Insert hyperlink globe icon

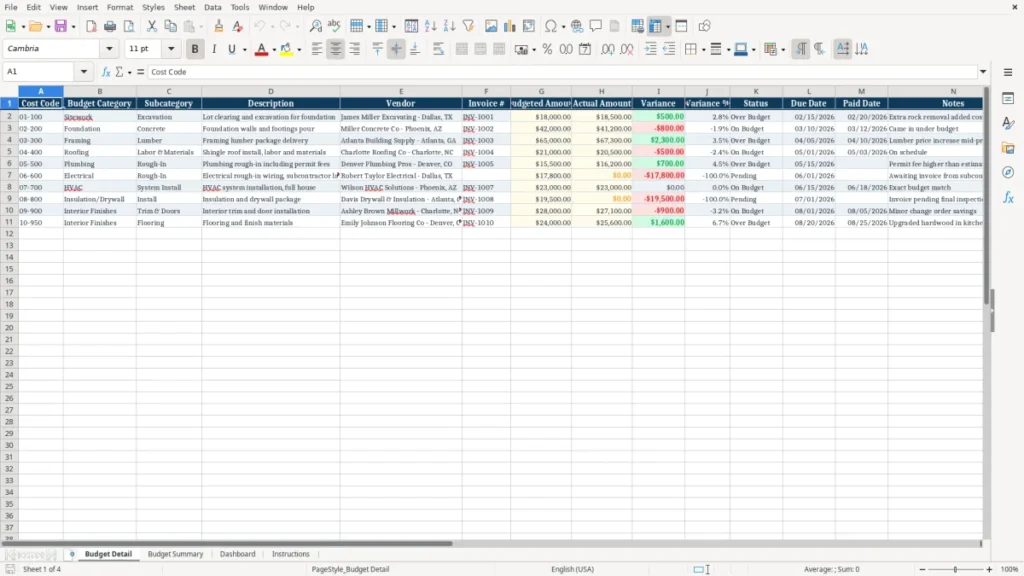[x=577, y=26]
